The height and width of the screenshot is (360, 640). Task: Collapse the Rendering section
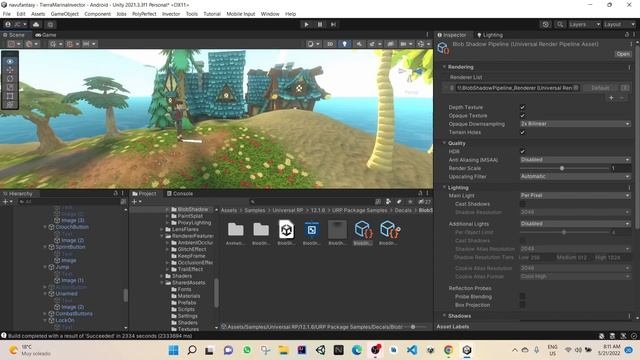coord(444,67)
